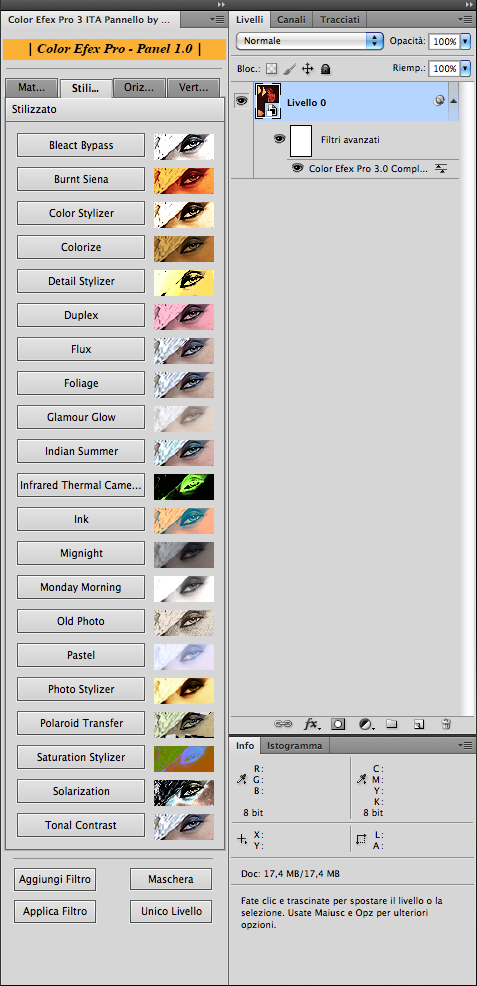Create a new group folder icon
The image size is (477, 986).
pos(392,724)
